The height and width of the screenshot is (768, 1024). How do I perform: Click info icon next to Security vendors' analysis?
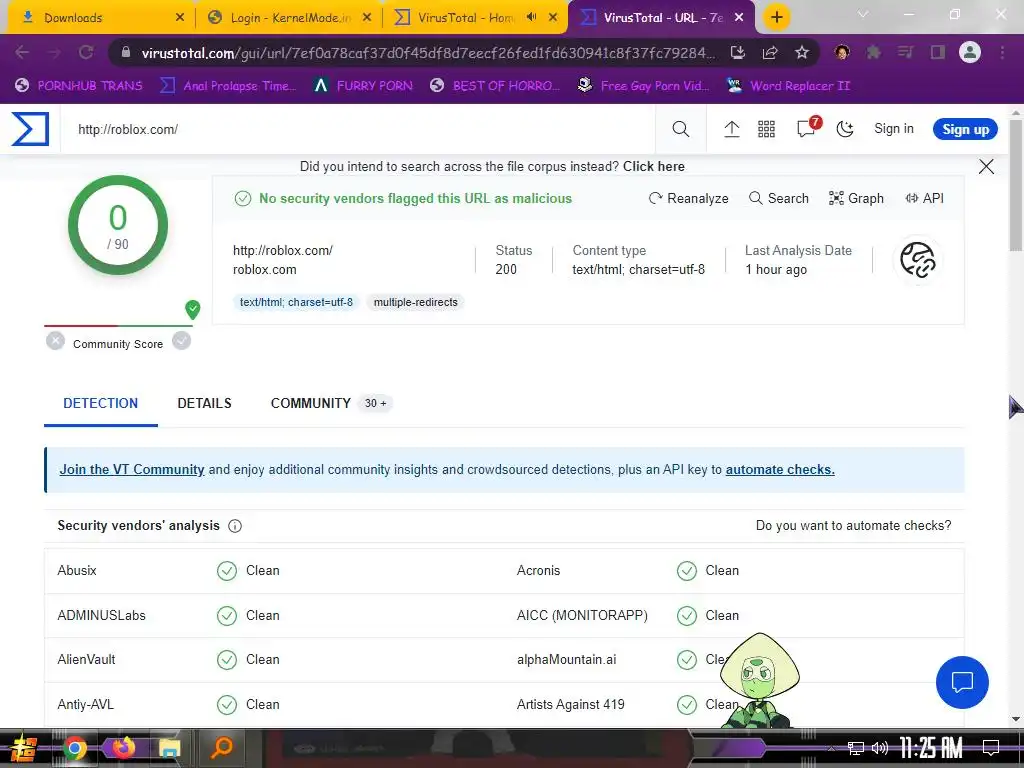[x=235, y=526]
